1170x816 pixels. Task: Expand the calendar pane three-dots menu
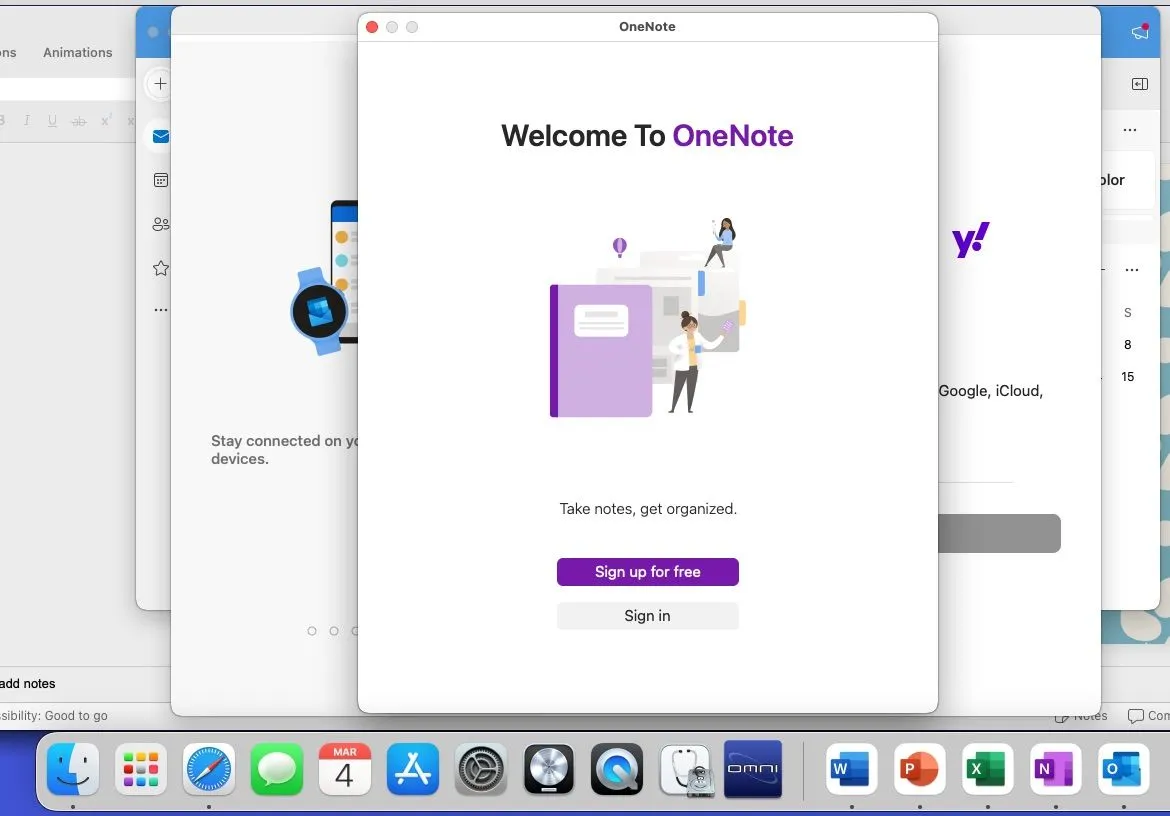1132,270
